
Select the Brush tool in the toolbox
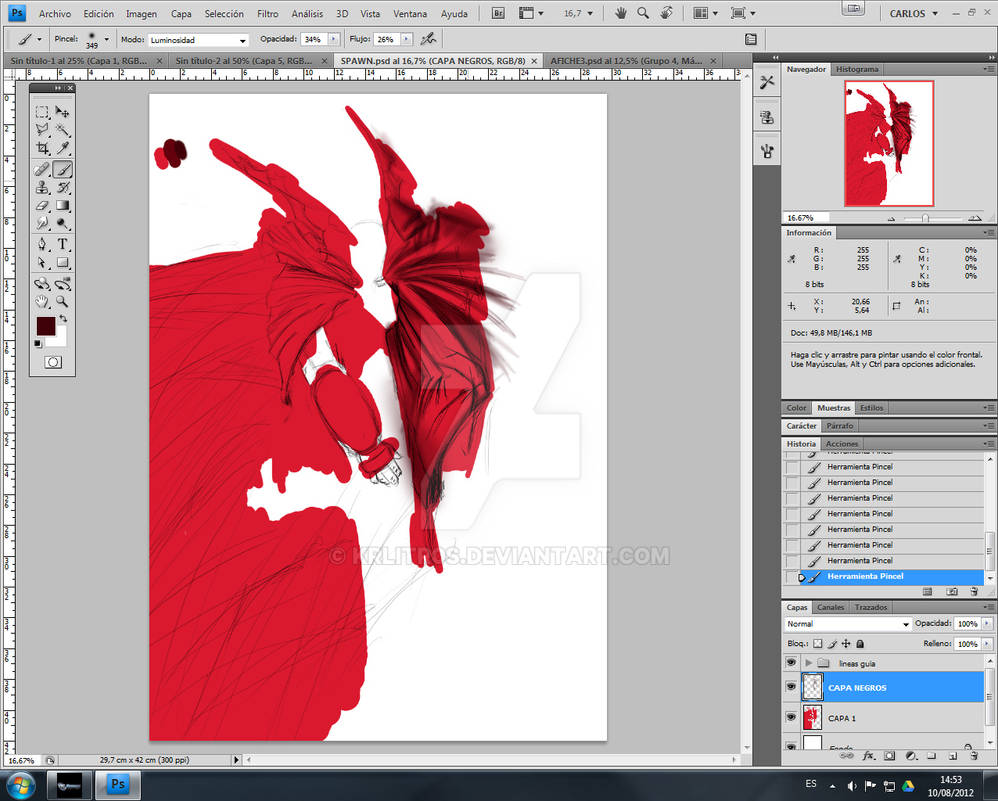64,168
